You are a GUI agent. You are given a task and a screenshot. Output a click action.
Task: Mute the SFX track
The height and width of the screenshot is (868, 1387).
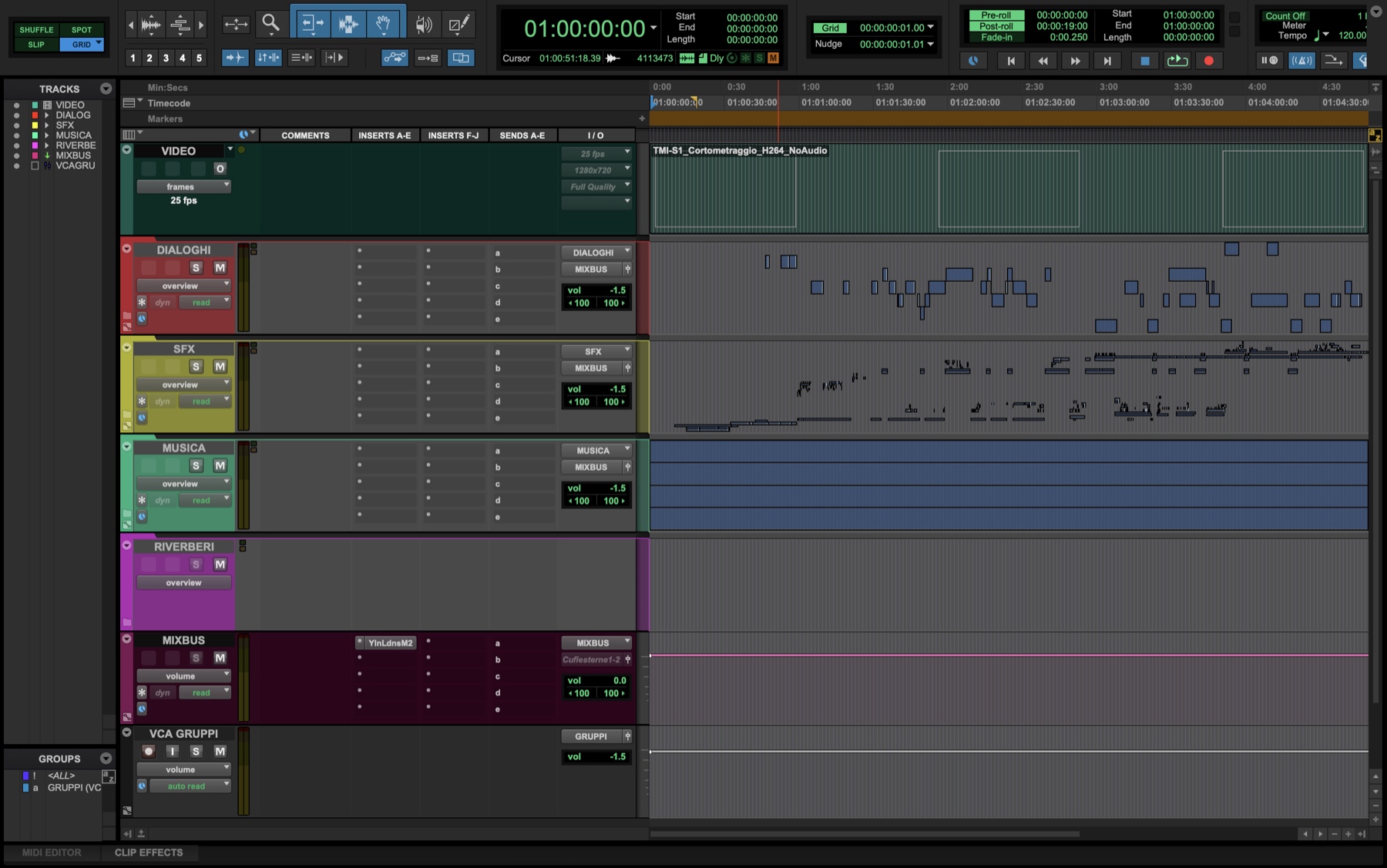click(220, 367)
